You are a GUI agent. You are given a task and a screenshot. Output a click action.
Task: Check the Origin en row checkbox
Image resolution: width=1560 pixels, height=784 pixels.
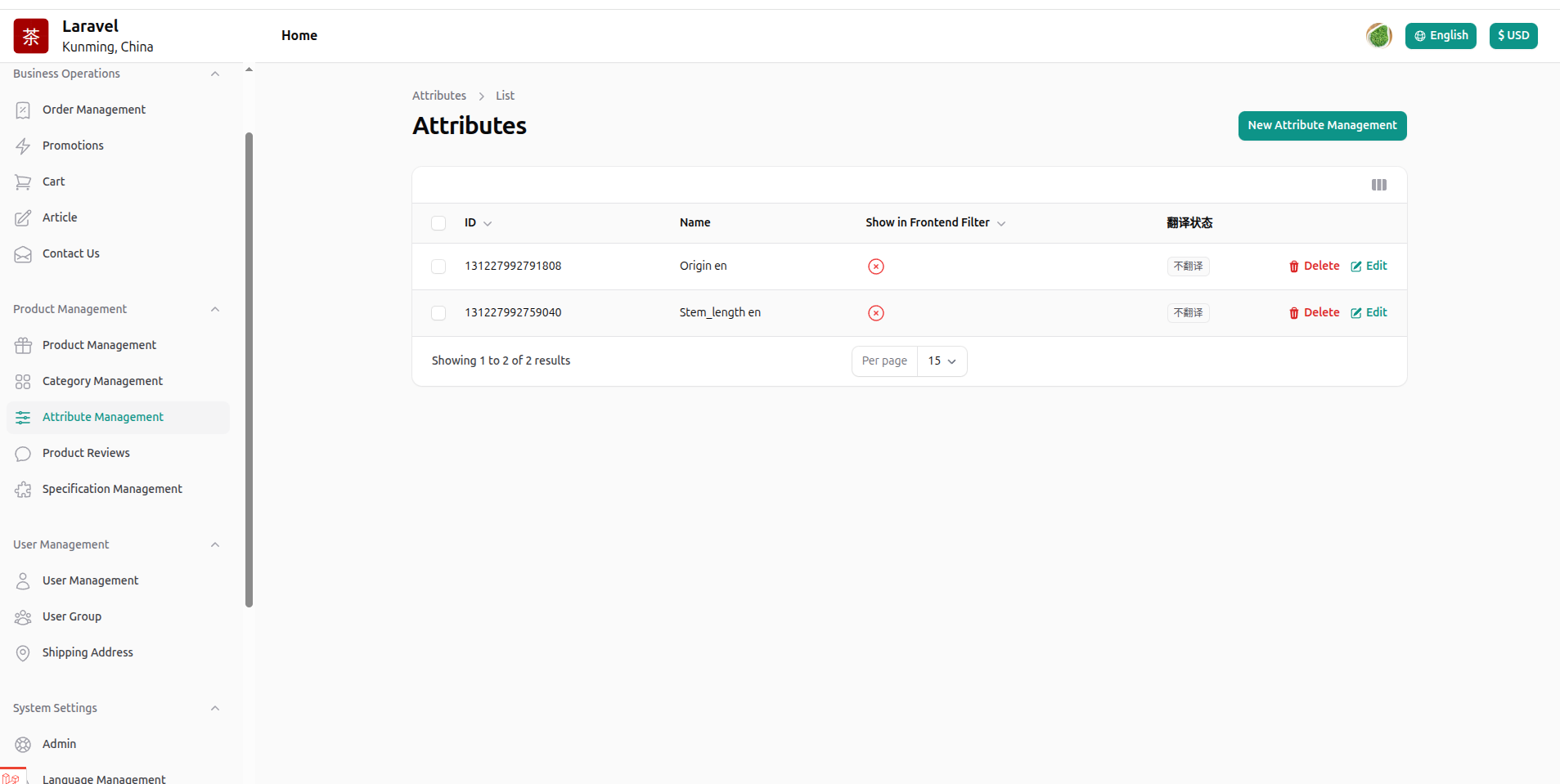pyautogui.click(x=438, y=267)
